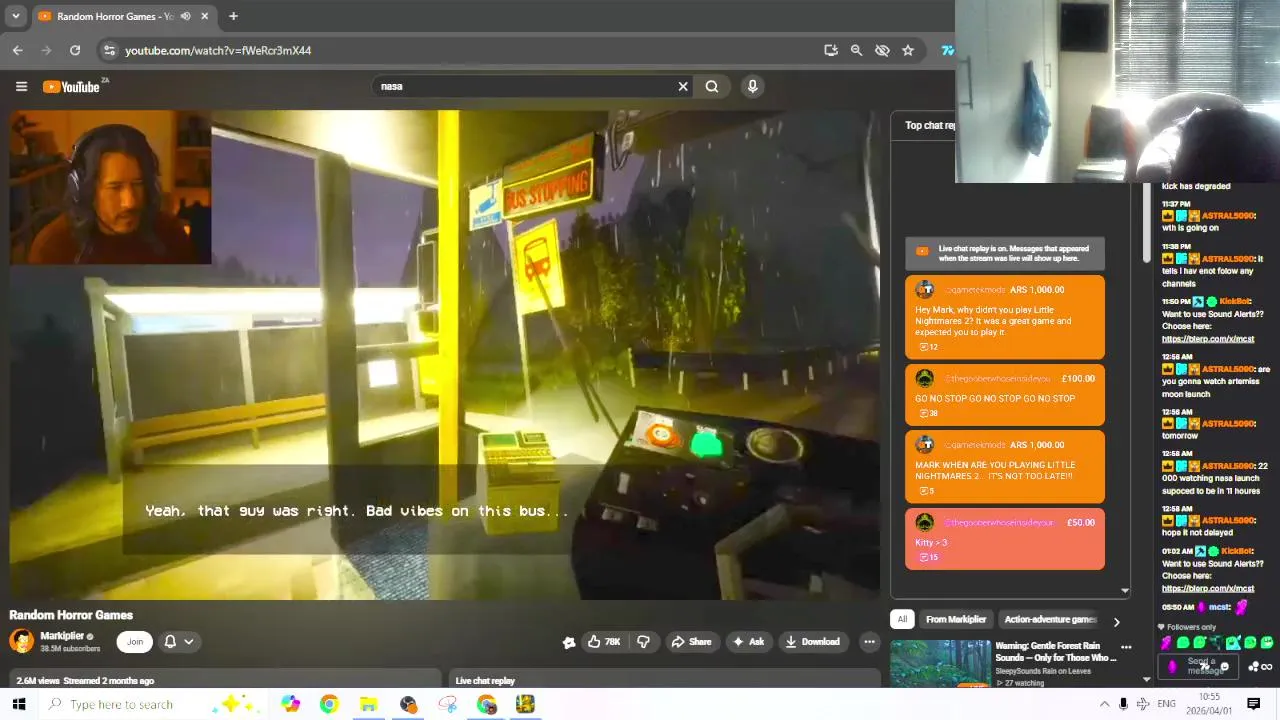Open the Gentle Forest Rain Sounds title
This screenshot has height=720, width=1280.
tap(1056, 652)
